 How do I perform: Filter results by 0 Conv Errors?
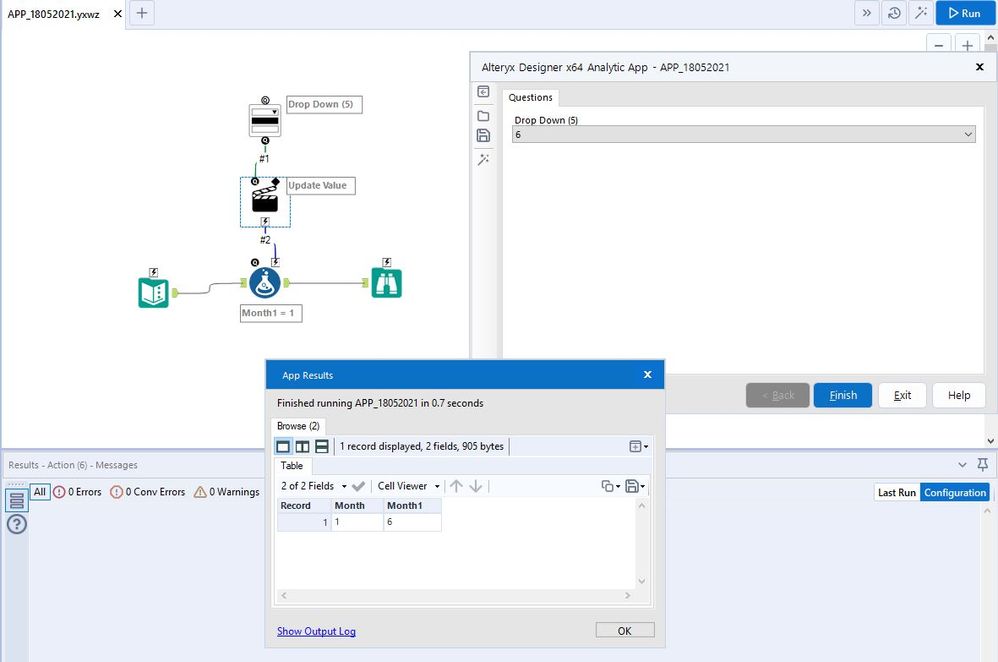click(x=147, y=492)
